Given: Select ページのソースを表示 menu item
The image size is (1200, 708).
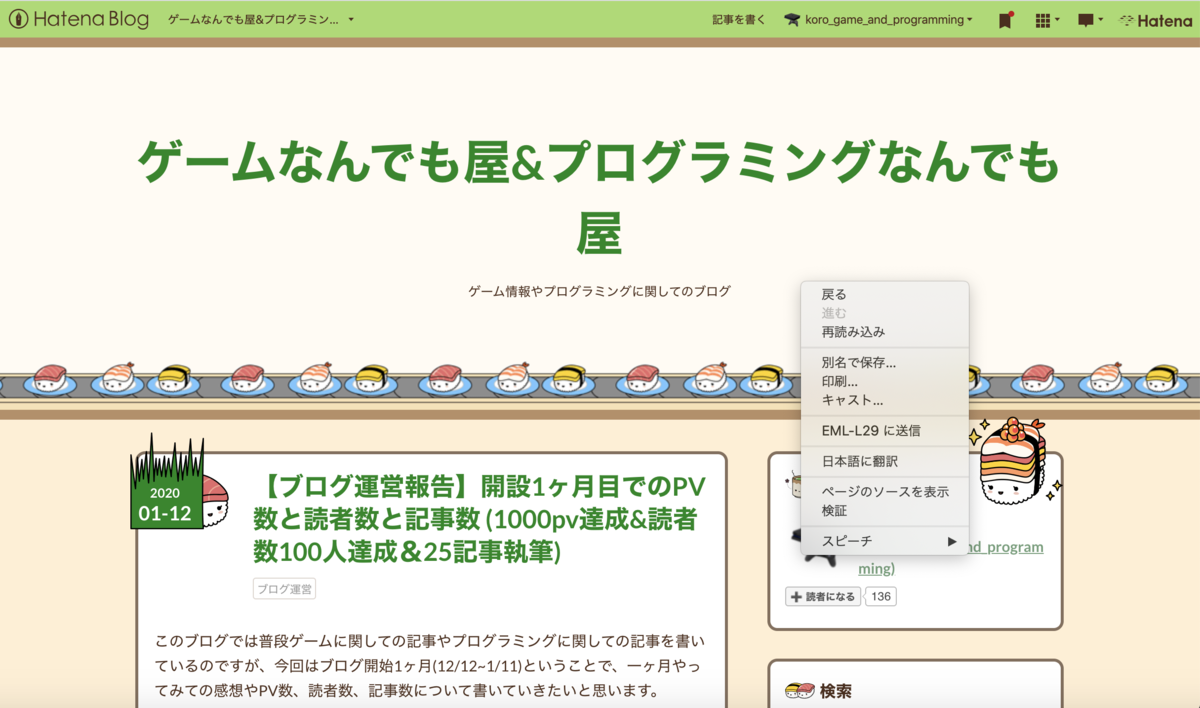Looking at the screenshot, I should tap(885, 492).
